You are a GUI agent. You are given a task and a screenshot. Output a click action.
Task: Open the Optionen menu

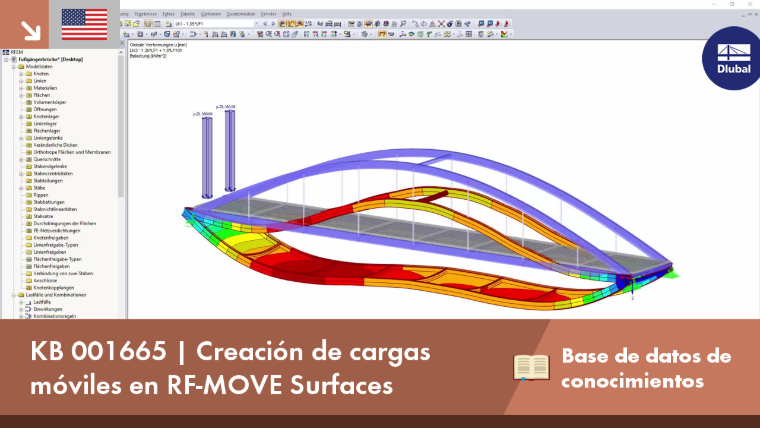(x=211, y=14)
